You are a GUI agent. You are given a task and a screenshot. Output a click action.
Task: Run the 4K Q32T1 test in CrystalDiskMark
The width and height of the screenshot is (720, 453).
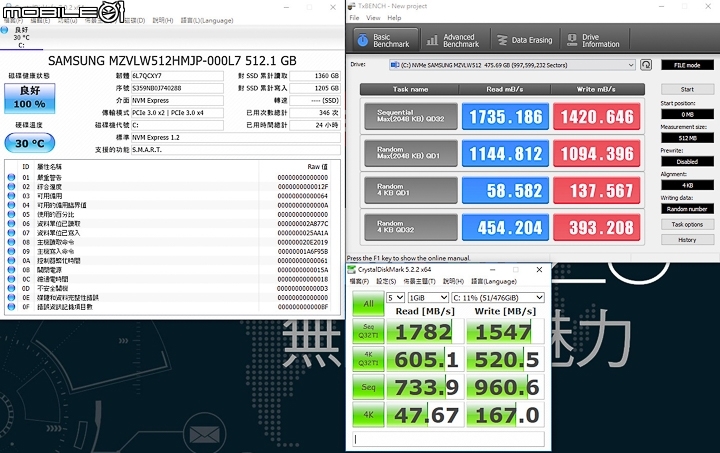click(368, 359)
